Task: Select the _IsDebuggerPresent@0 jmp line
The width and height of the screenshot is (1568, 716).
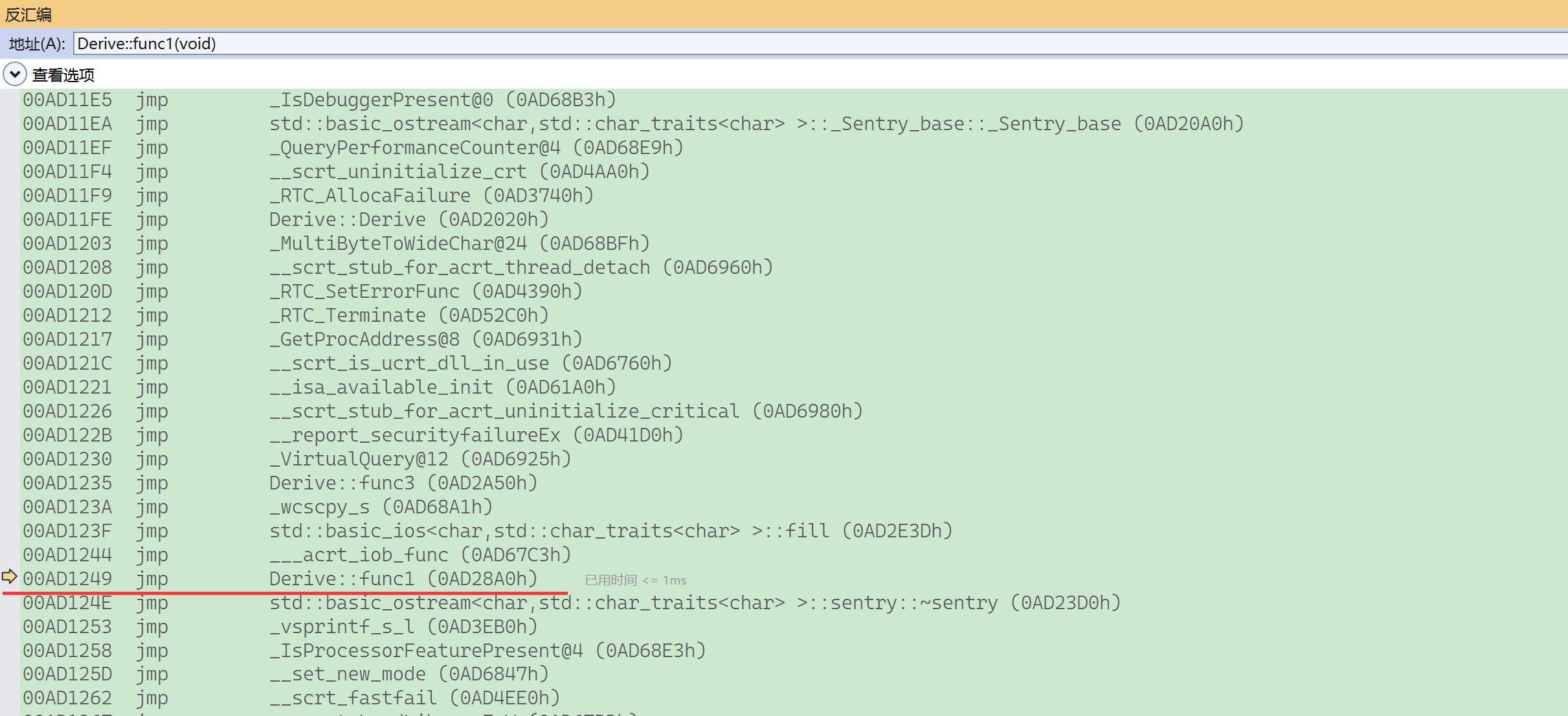Action: [x=442, y=100]
